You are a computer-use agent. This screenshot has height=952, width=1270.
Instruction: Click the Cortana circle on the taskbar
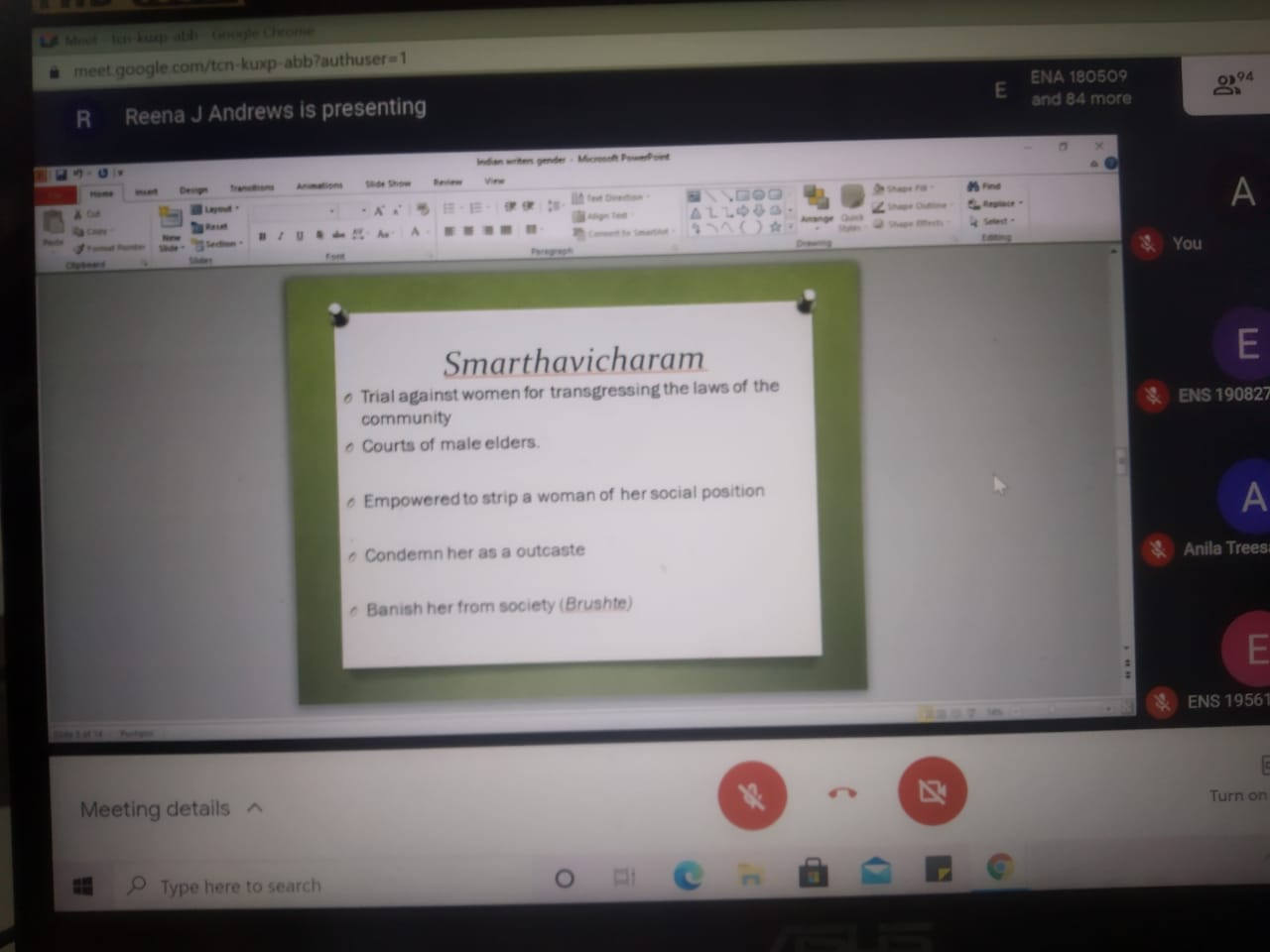pyautogui.click(x=564, y=878)
